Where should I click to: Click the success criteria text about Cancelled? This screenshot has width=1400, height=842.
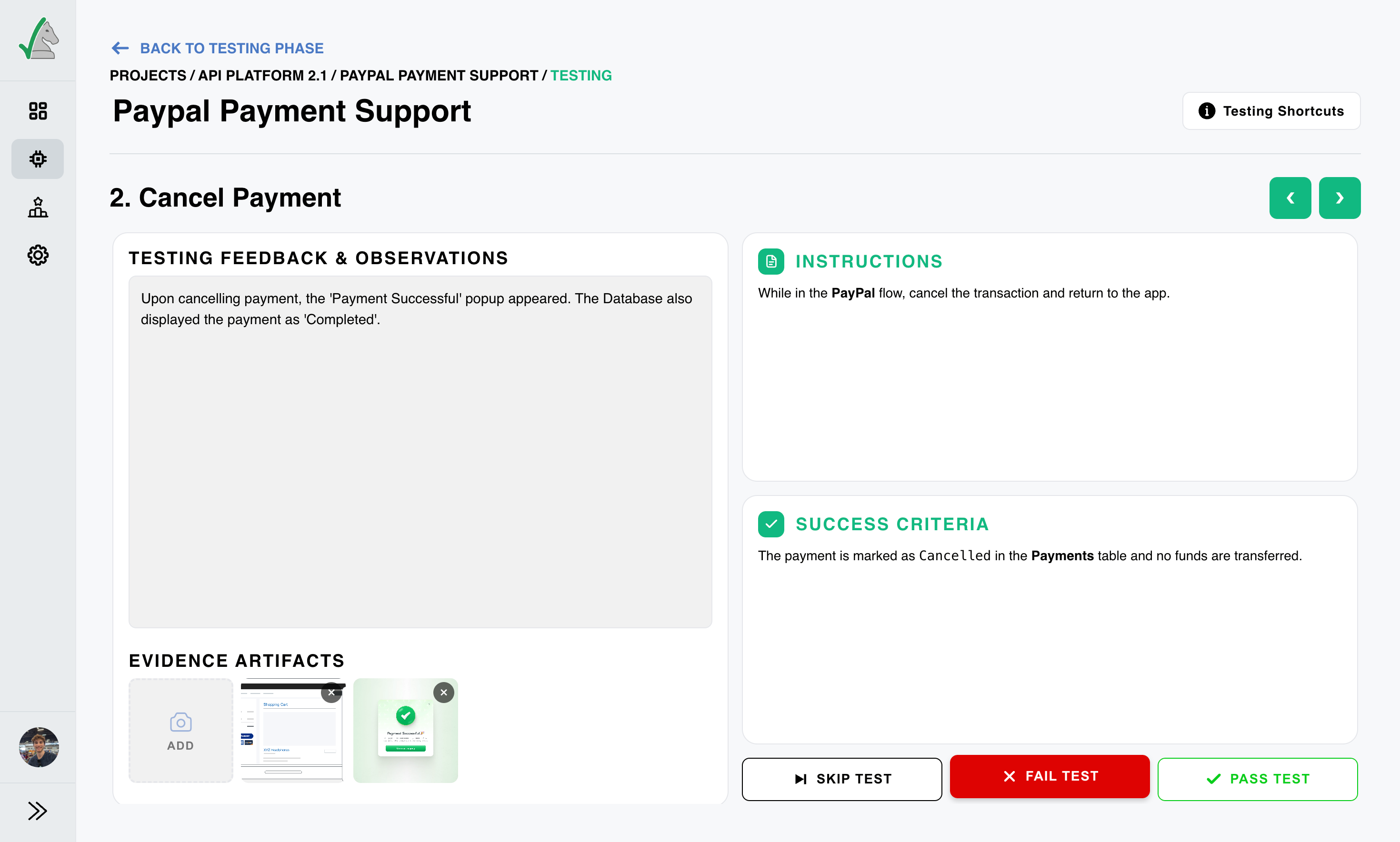point(1030,556)
